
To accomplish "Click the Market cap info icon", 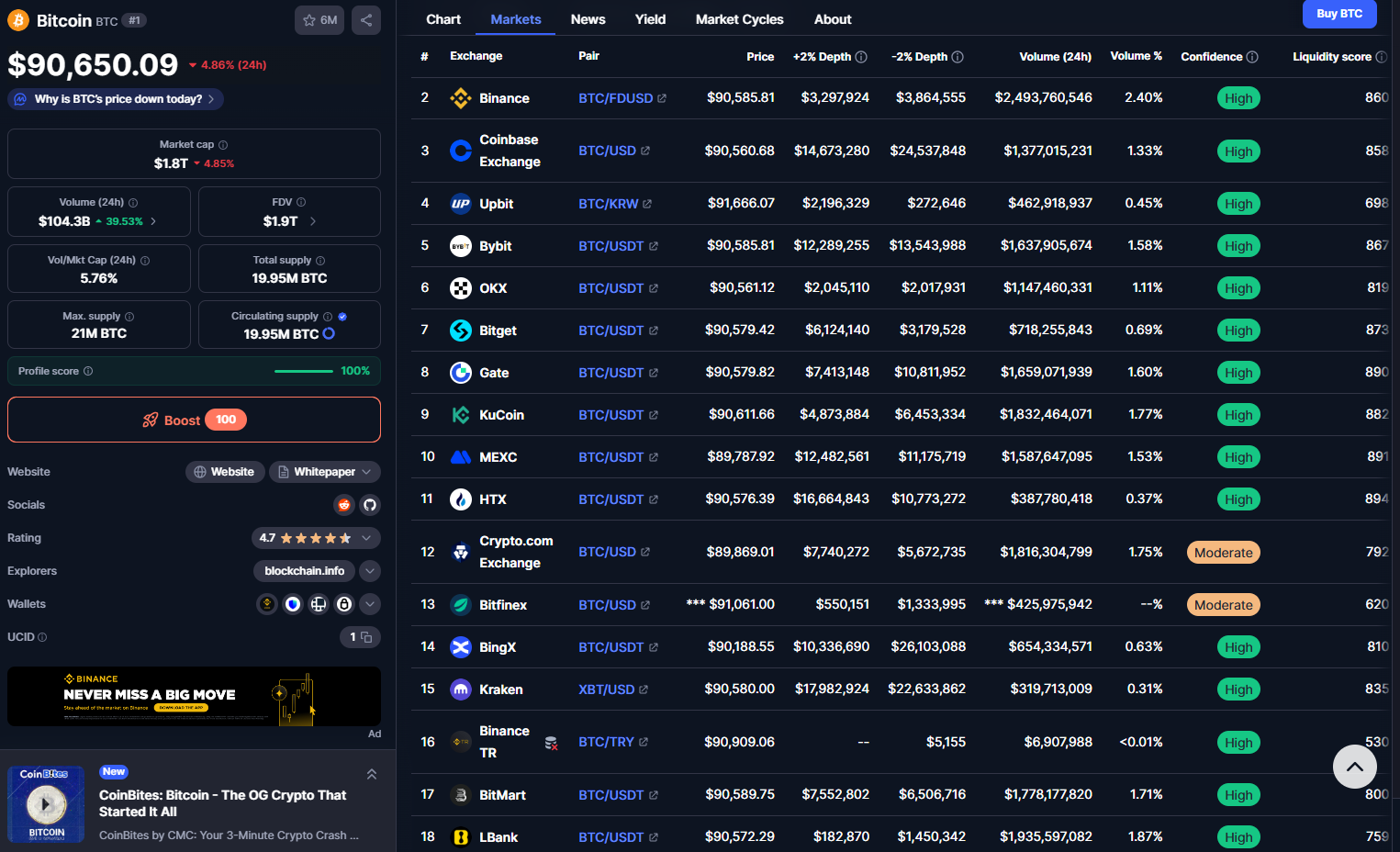I will click(x=223, y=145).
